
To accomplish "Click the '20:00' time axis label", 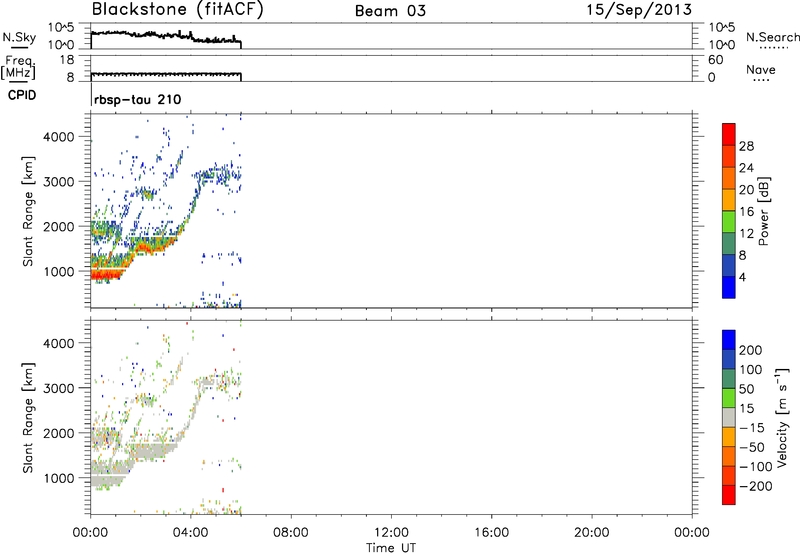I will (x=591, y=533).
